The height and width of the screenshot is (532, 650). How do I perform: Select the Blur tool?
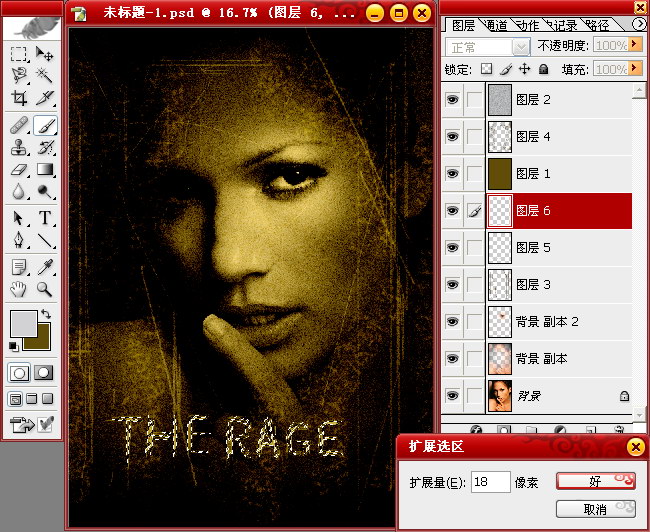coord(18,191)
